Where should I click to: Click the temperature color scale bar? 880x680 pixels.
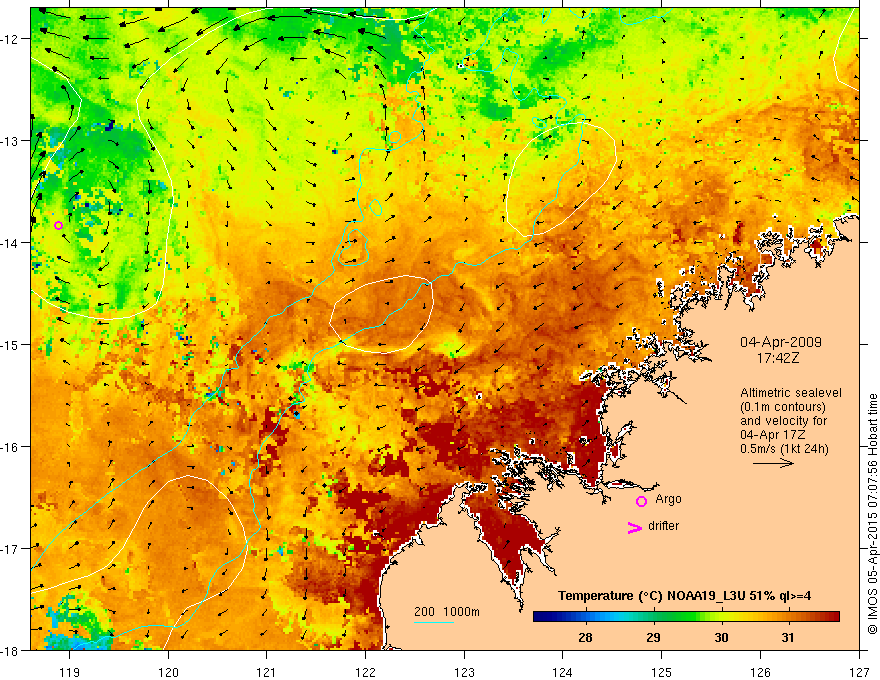click(x=686, y=617)
